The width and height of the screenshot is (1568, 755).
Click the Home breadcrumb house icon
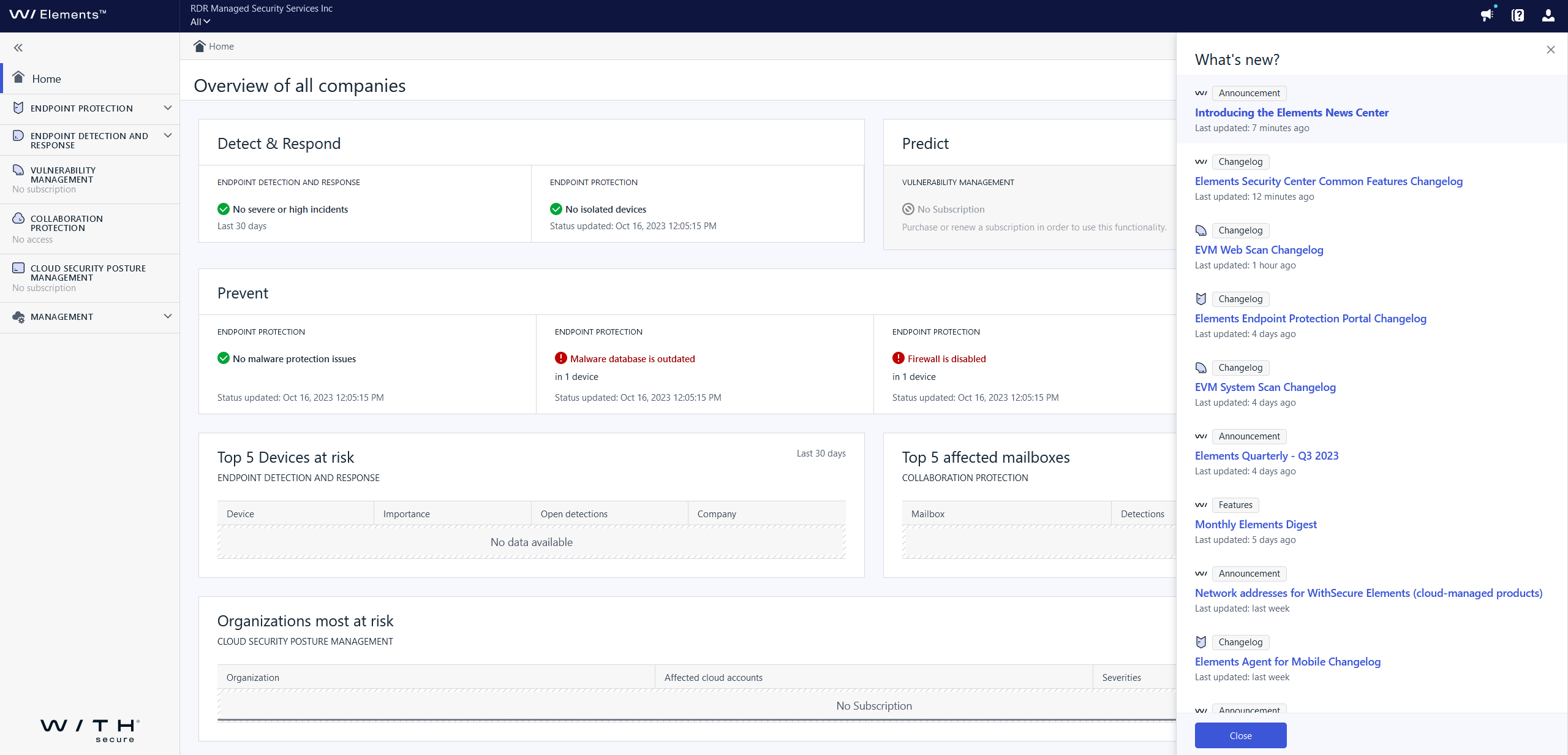point(199,46)
